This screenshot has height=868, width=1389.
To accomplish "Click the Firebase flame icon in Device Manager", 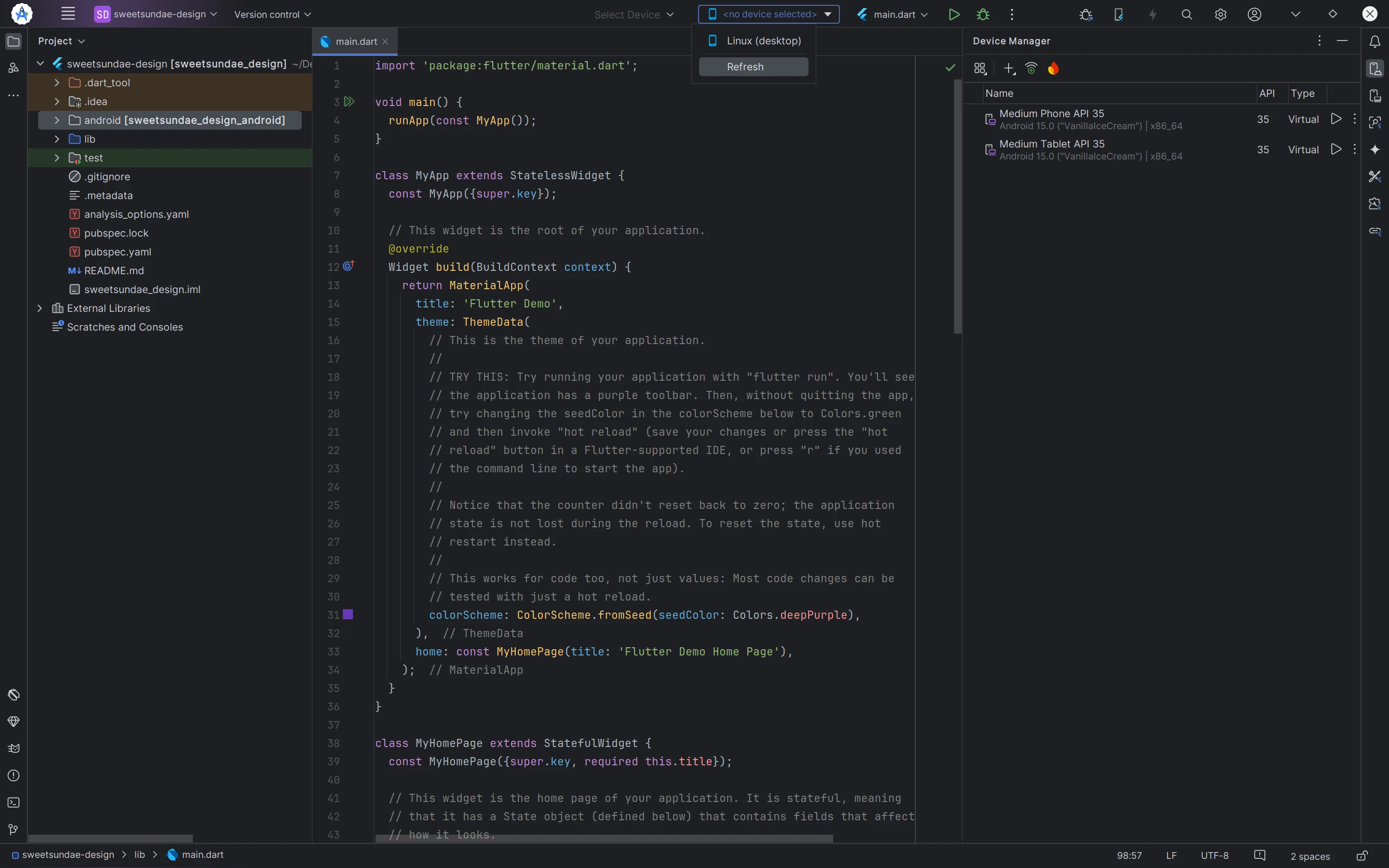I will [x=1053, y=68].
